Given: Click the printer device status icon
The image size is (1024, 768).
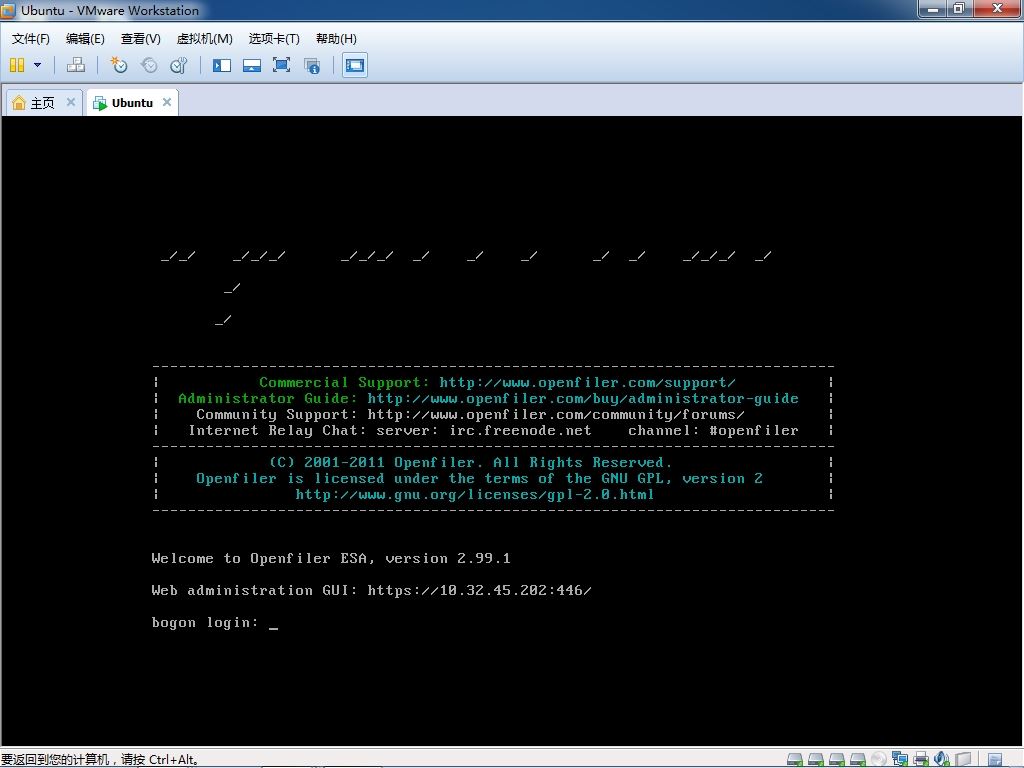Looking at the screenshot, I should [x=921, y=758].
